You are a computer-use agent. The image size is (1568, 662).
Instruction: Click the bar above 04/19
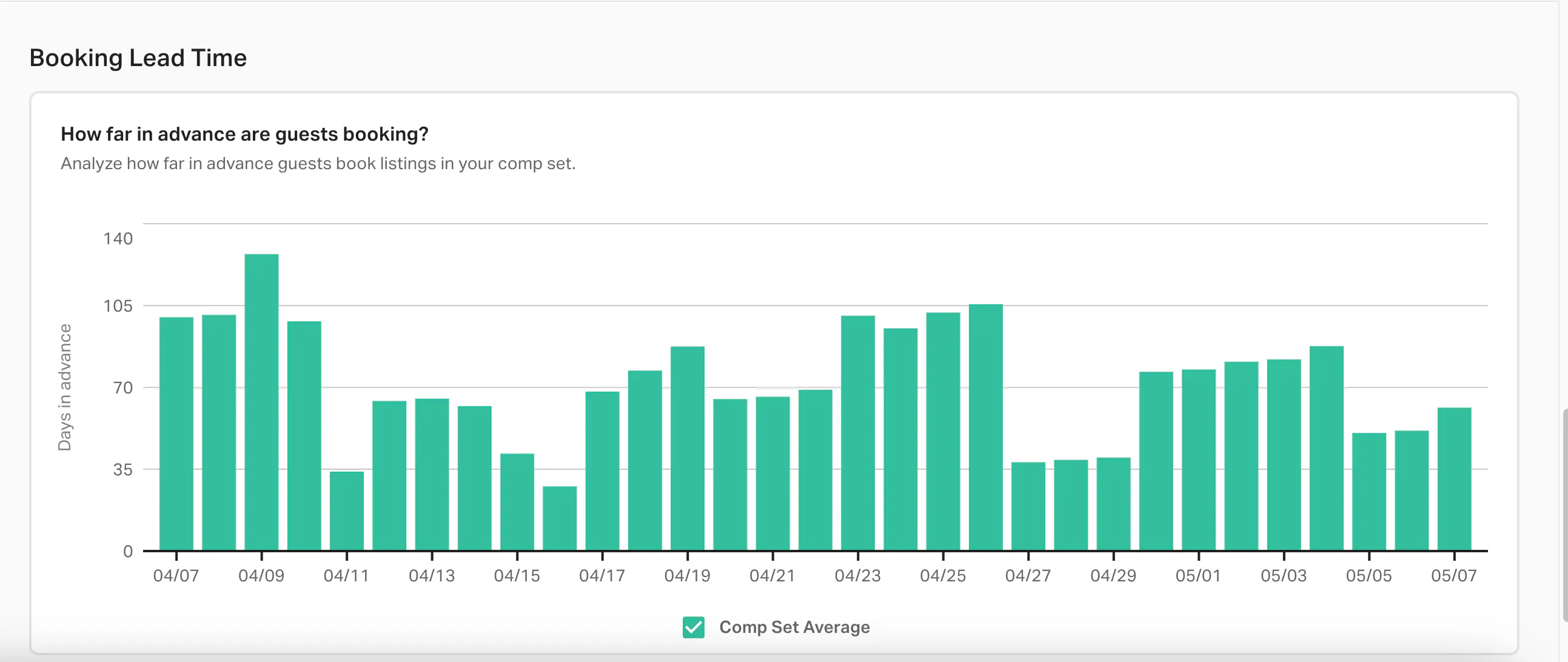(x=688, y=449)
